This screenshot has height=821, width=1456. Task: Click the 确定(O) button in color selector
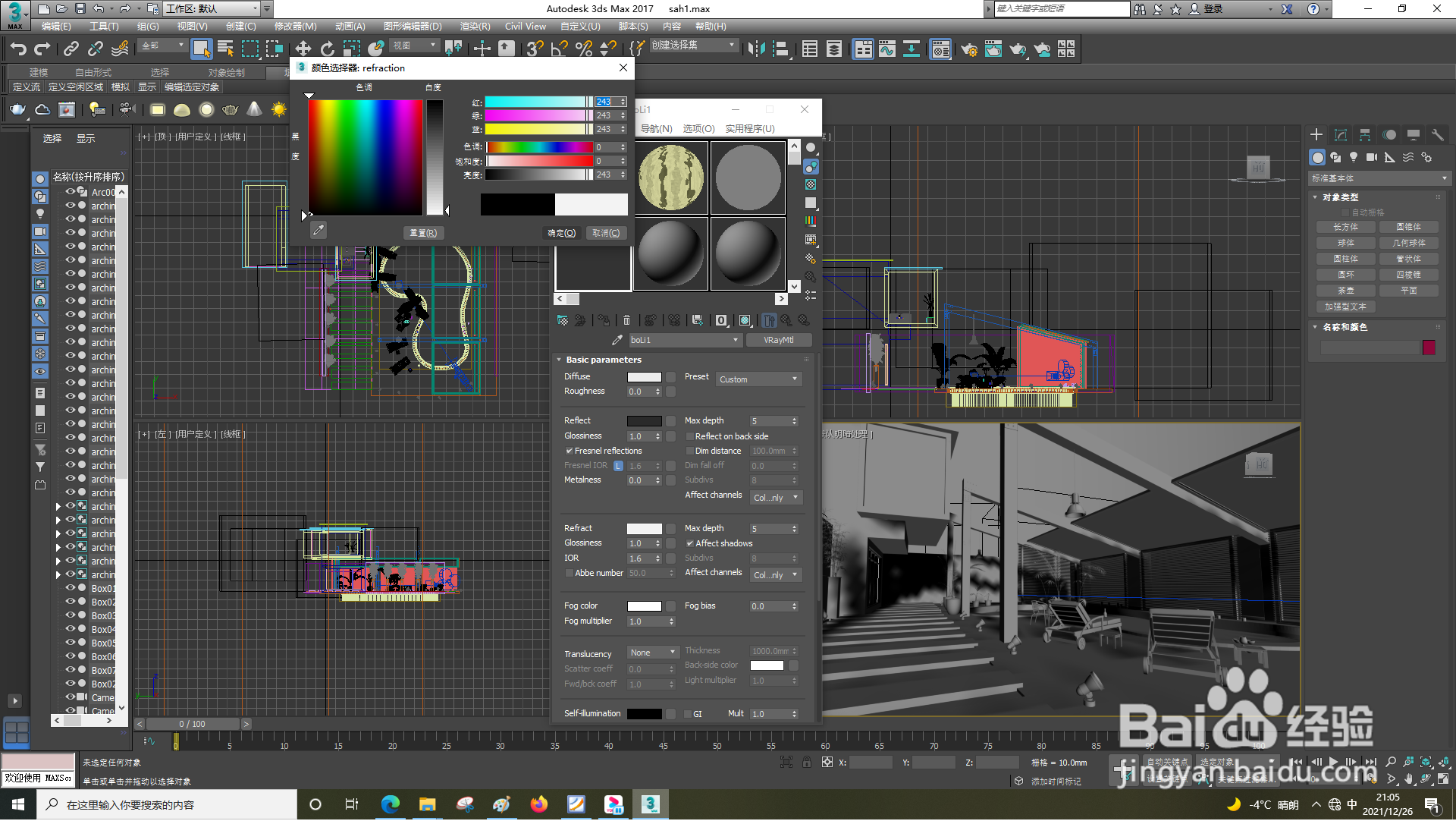pyautogui.click(x=562, y=234)
